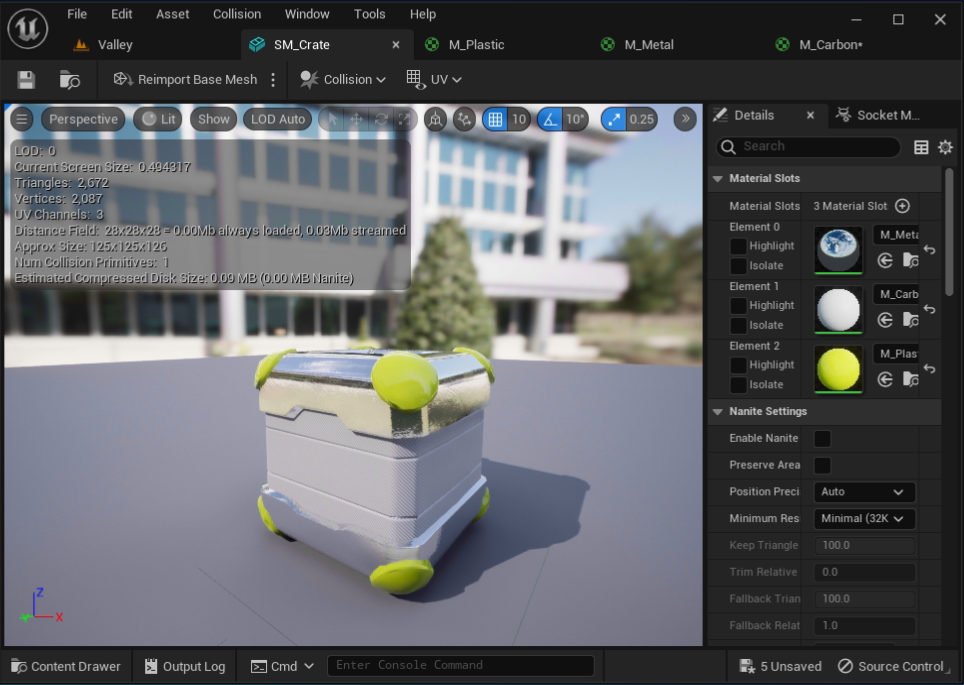The image size is (964, 685).
Task: Switch to the M_Metal tab
Action: pyautogui.click(x=650, y=44)
